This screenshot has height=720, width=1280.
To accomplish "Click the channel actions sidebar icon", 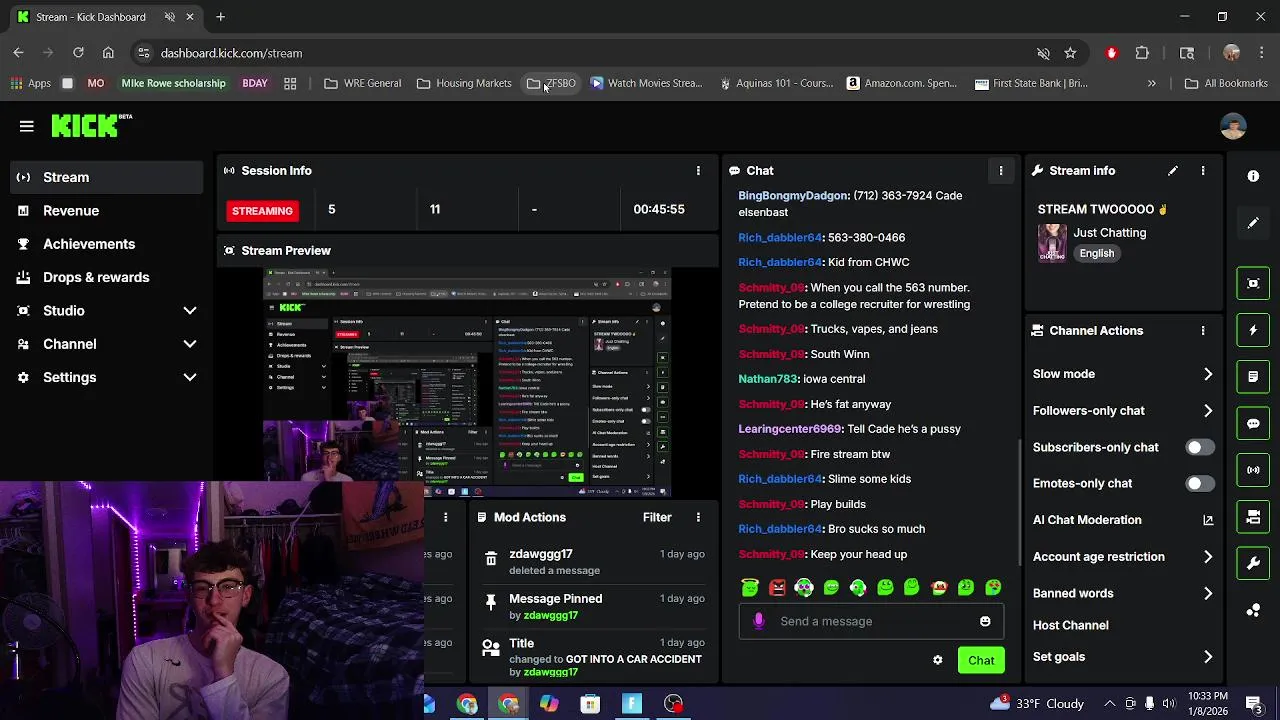I will (x=1253, y=517).
